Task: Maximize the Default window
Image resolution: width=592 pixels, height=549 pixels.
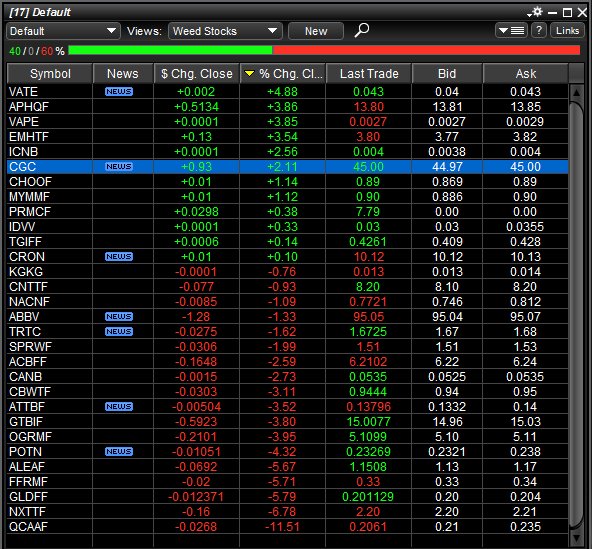Action: (567, 13)
